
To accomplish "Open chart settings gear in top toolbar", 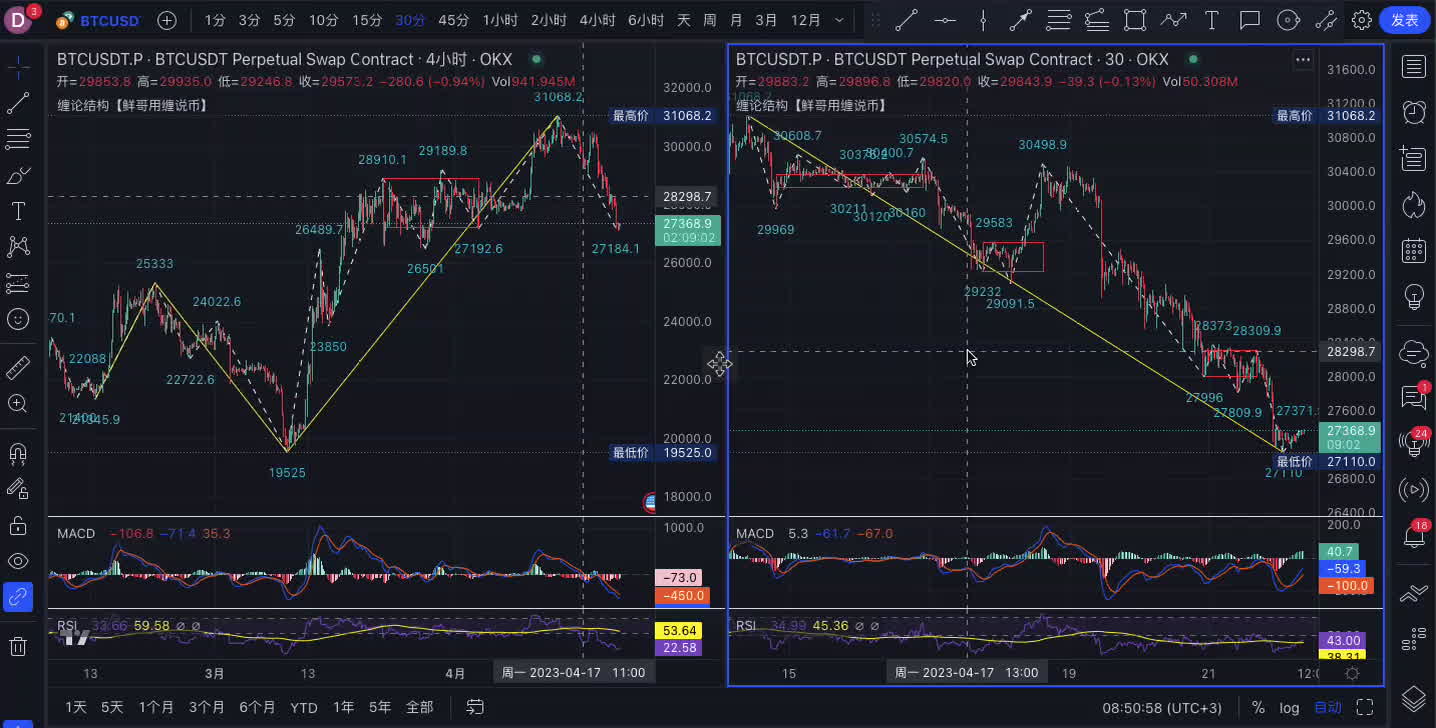I will coord(1361,20).
